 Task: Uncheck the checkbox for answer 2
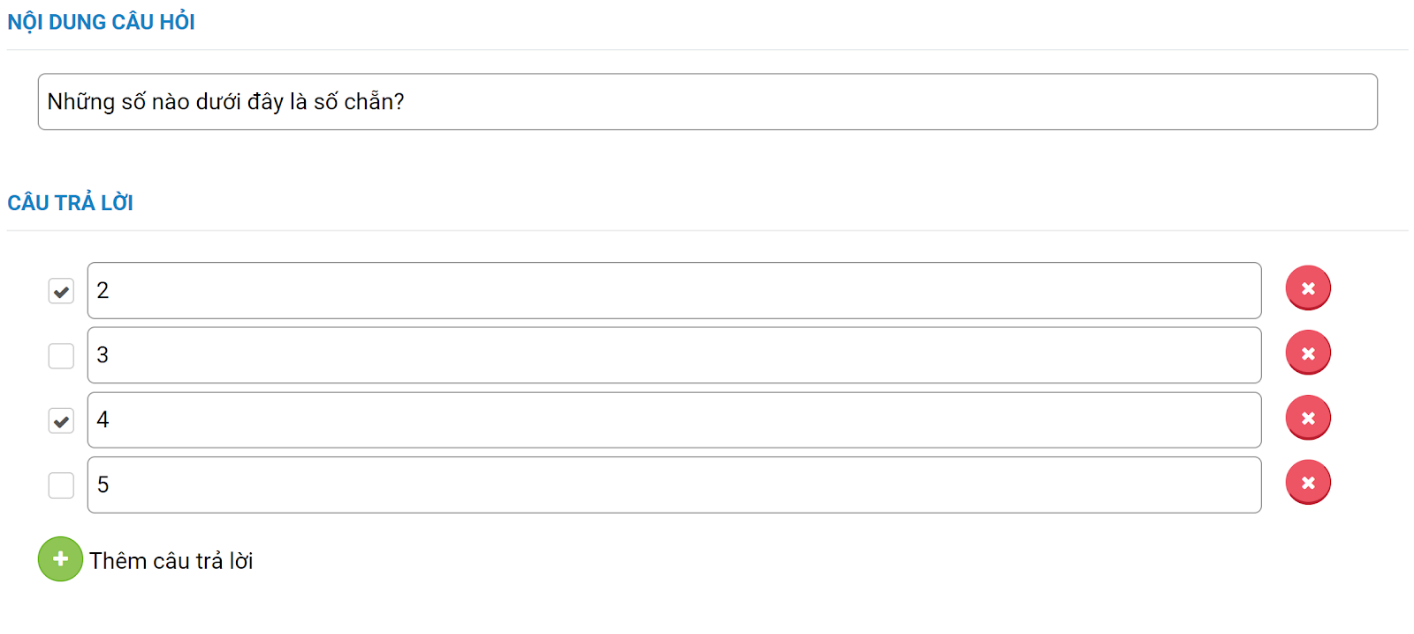click(x=61, y=291)
